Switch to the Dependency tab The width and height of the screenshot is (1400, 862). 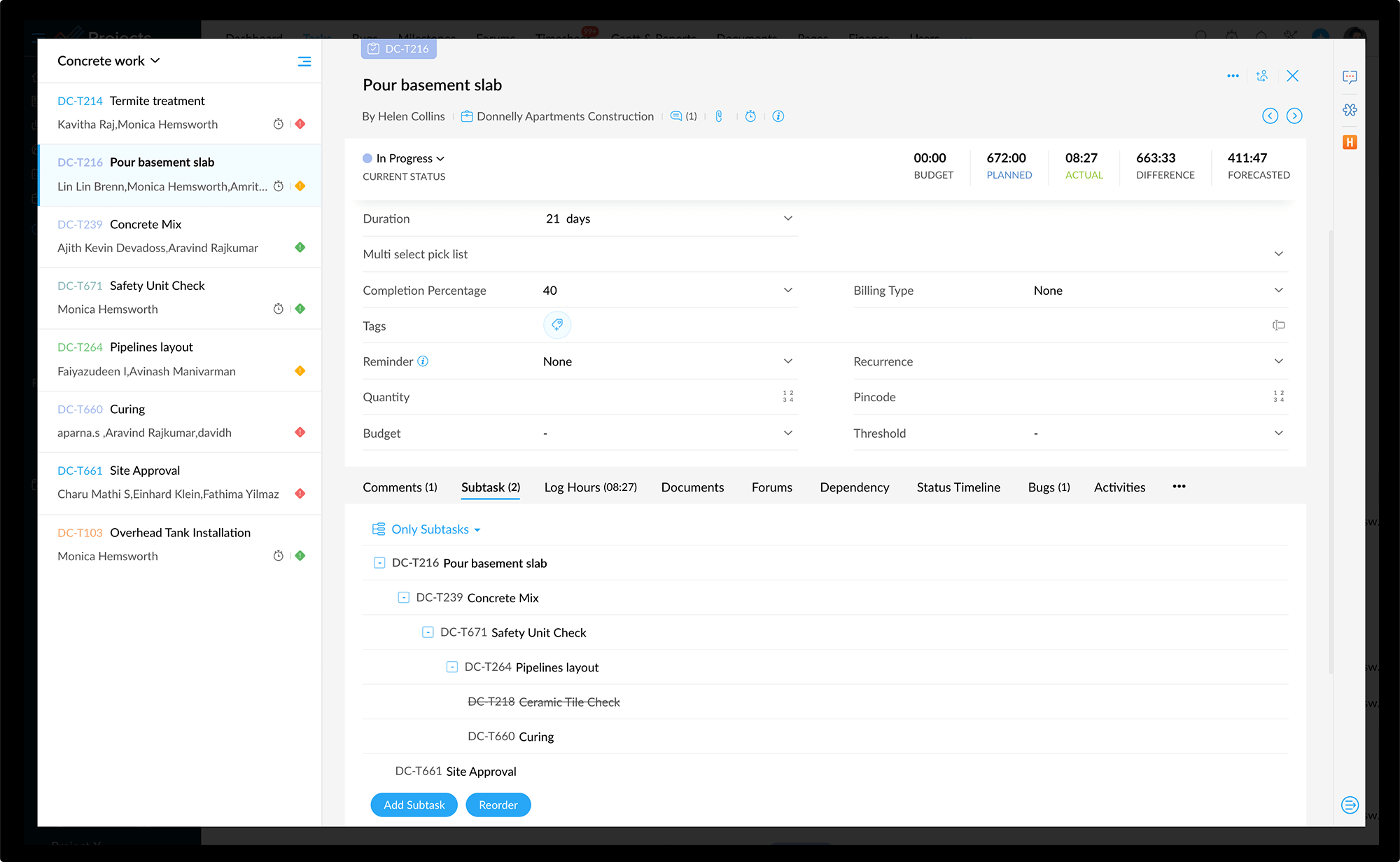click(x=854, y=487)
